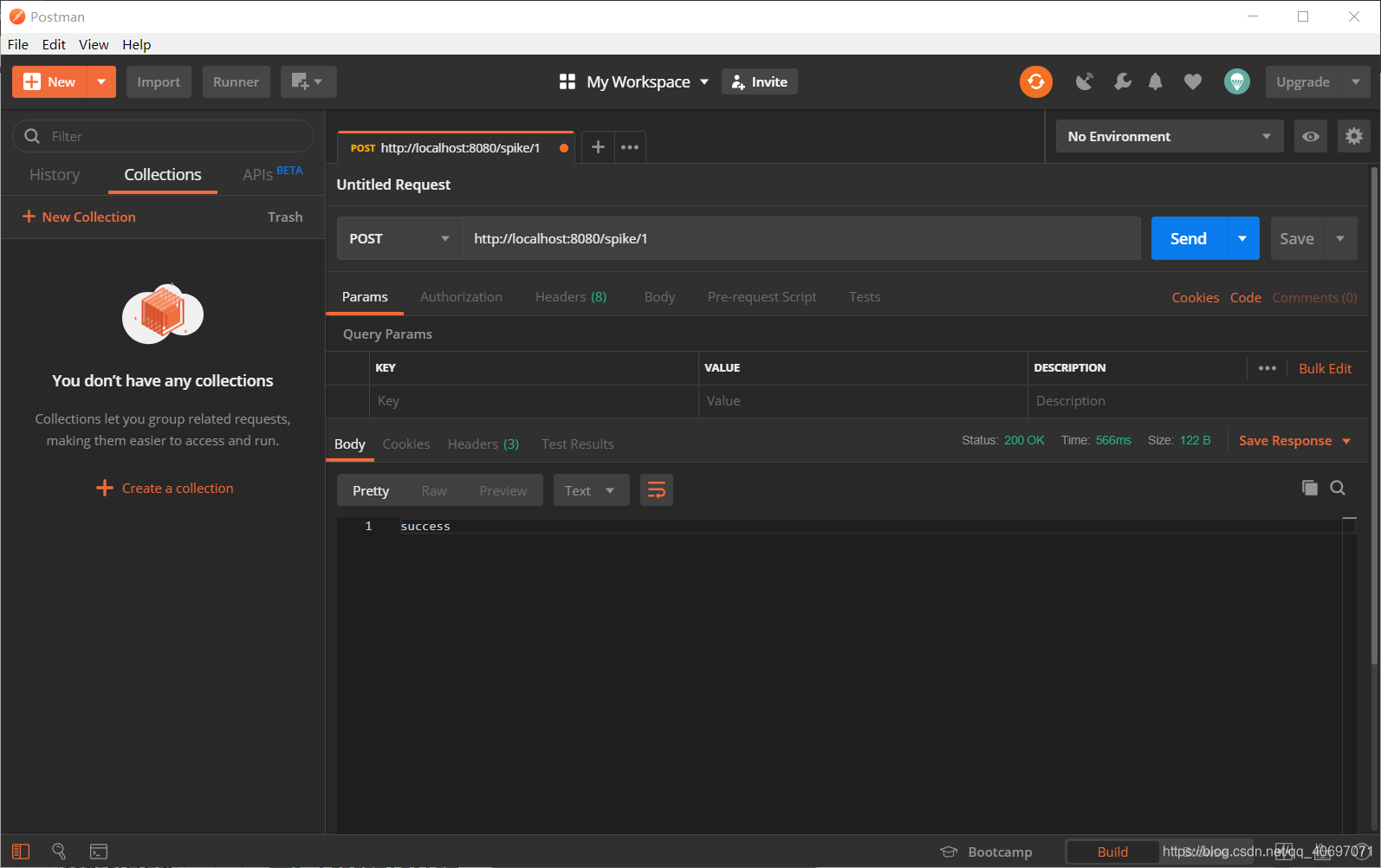Open the Tests tab

[x=865, y=296]
